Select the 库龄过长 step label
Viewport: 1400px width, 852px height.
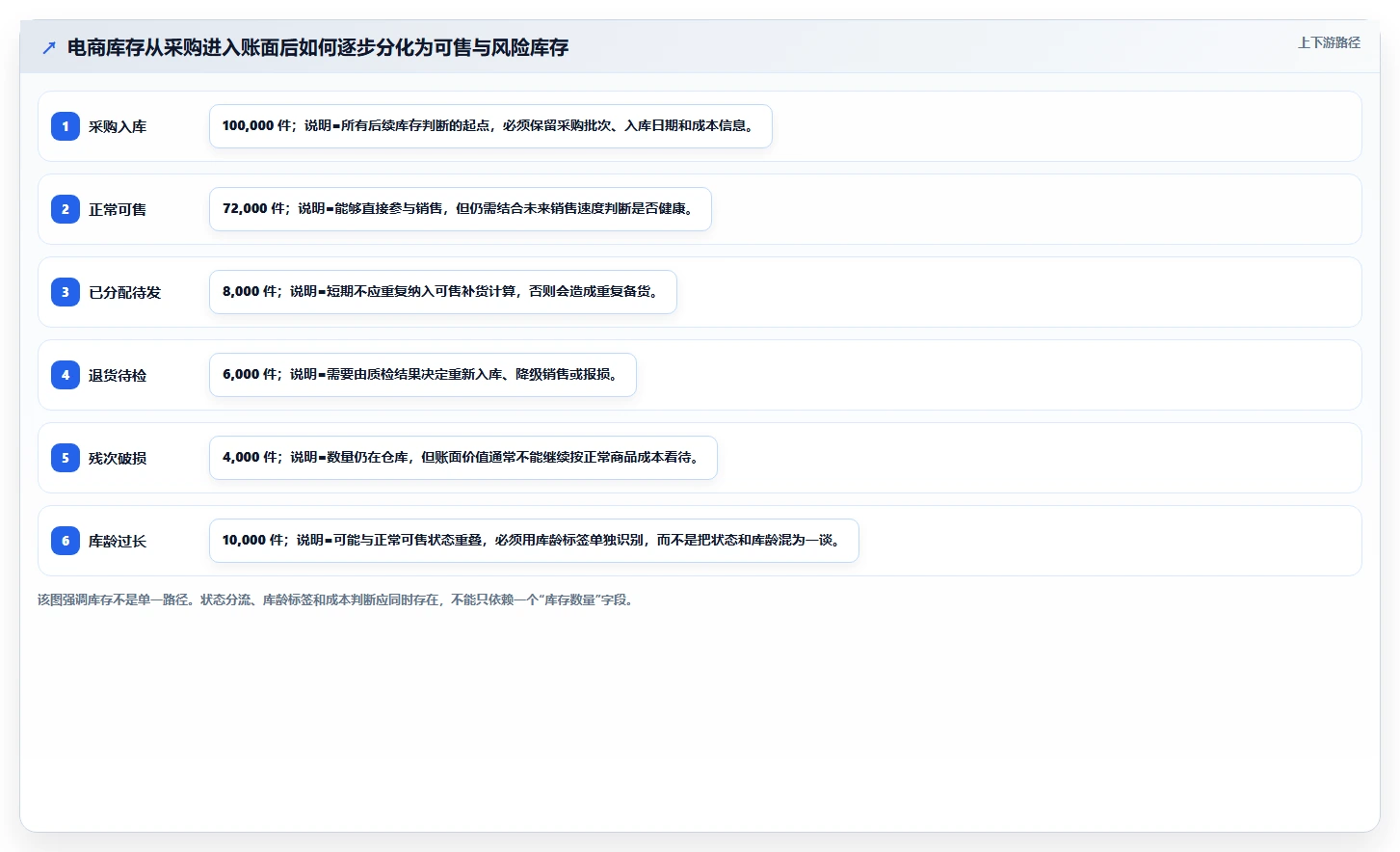pos(118,541)
